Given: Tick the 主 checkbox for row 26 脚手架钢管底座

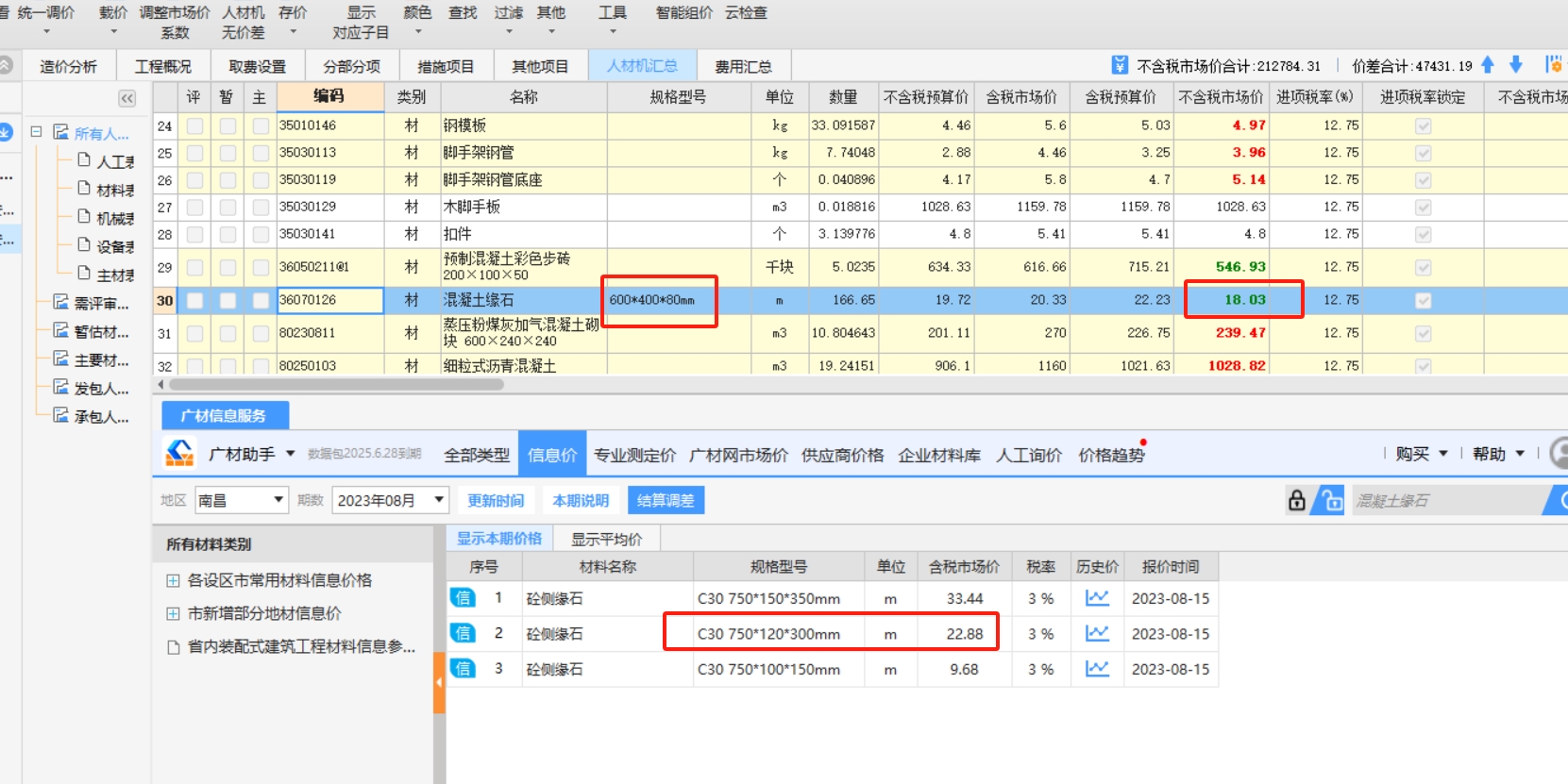Looking at the screenshot, I should (261, 180).
